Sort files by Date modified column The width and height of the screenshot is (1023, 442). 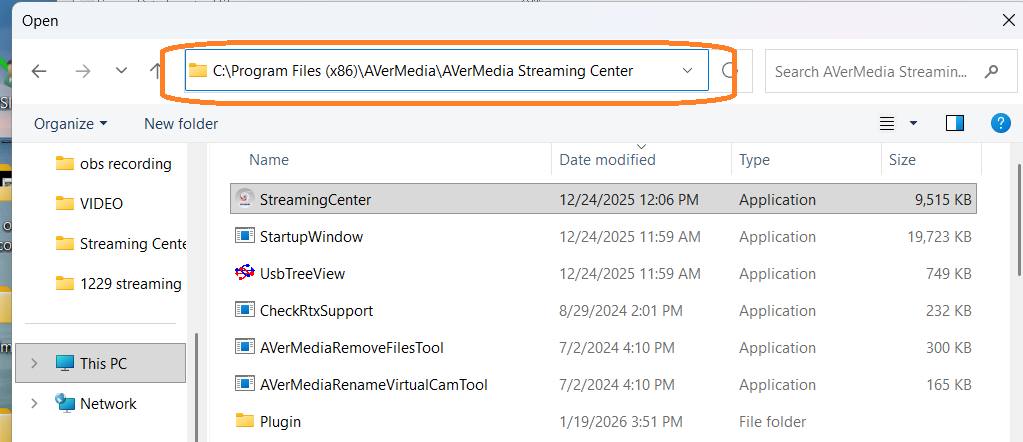click(x=607, y=160)
